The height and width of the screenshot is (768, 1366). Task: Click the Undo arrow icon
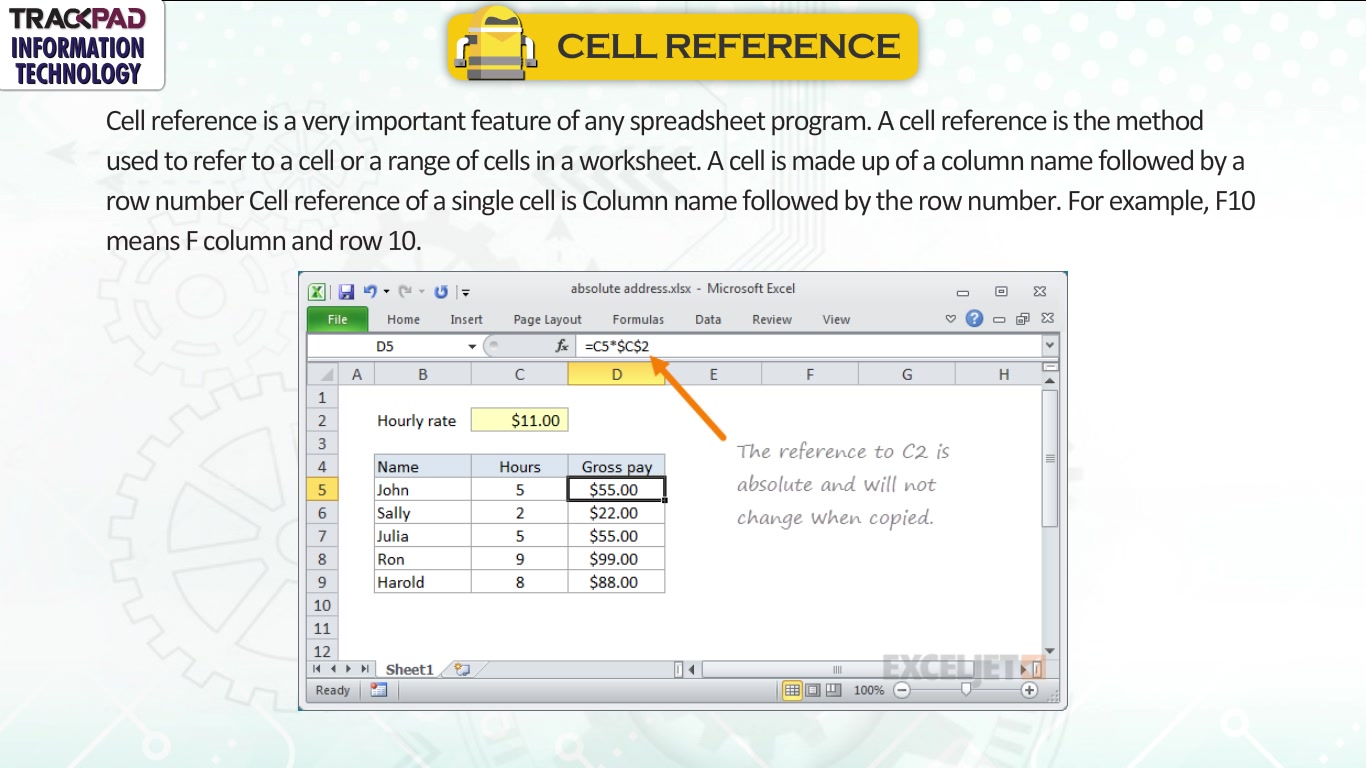tap(370, 292)
